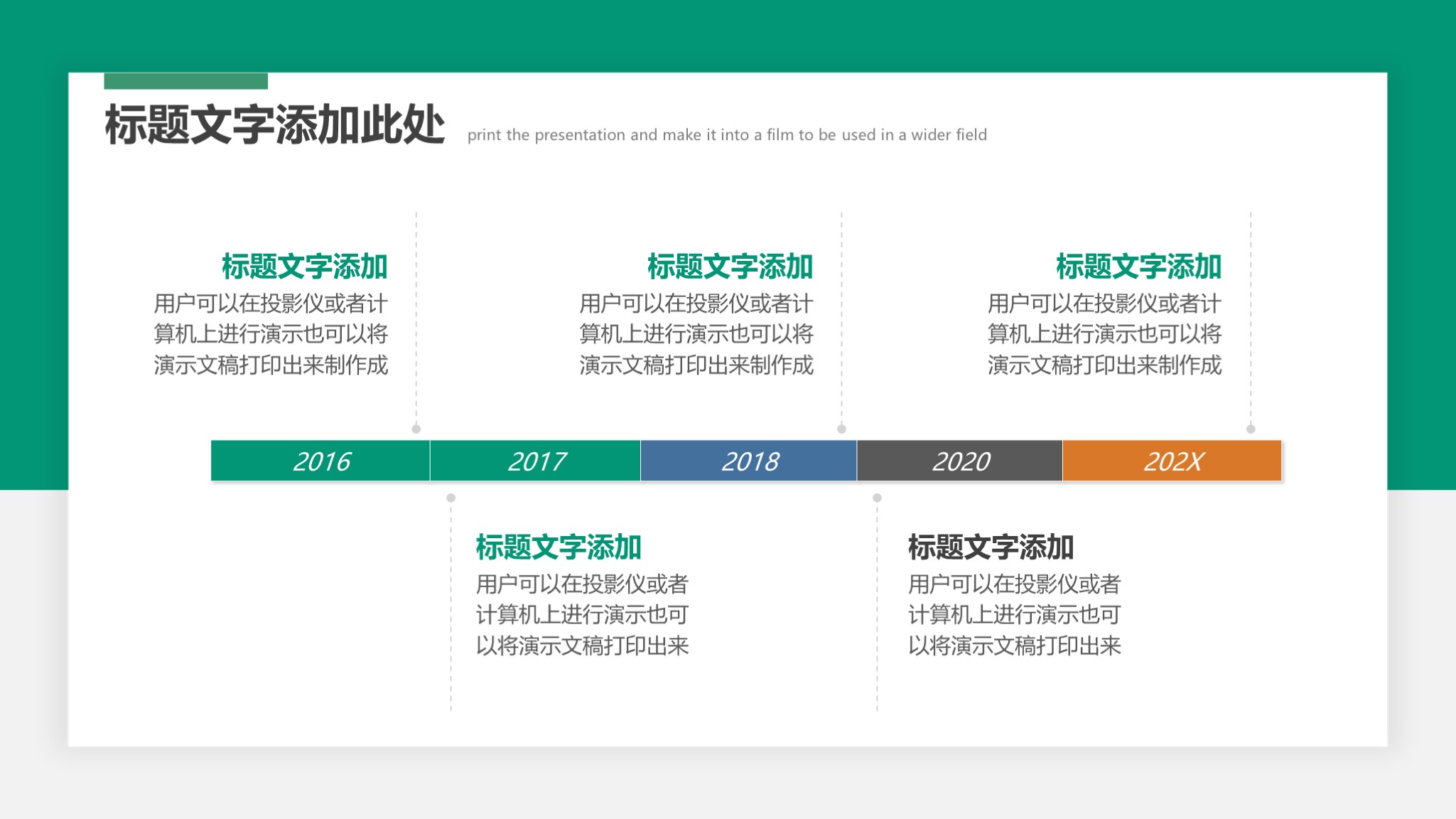
Task: Select the main slide title text
Action: point(274,126)
